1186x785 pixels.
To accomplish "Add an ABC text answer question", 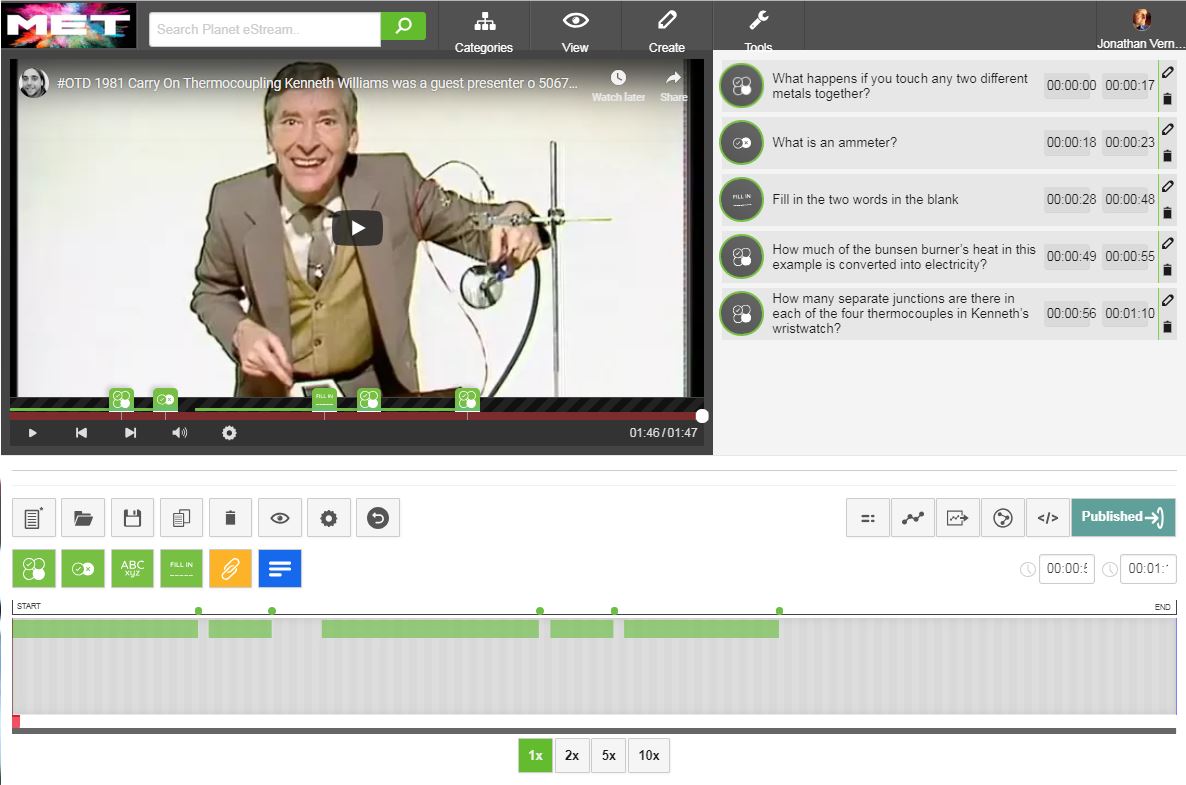I will pyautogui.click(x=132, y=569).
